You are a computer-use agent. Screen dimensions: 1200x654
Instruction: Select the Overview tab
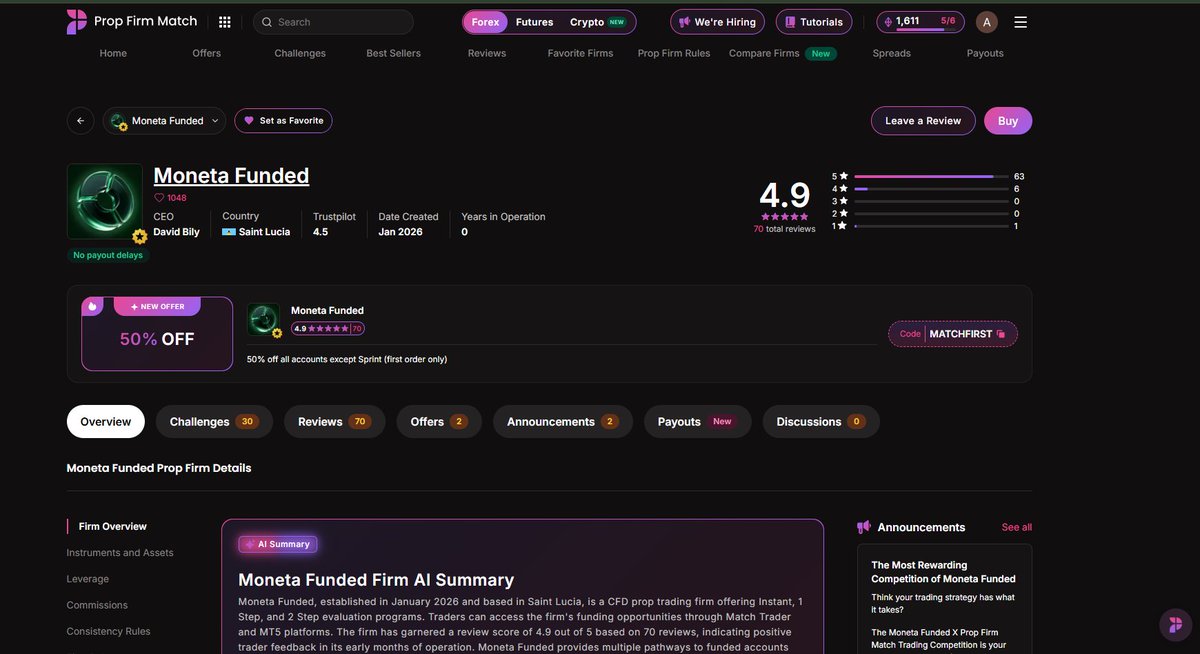coord(106,422)
